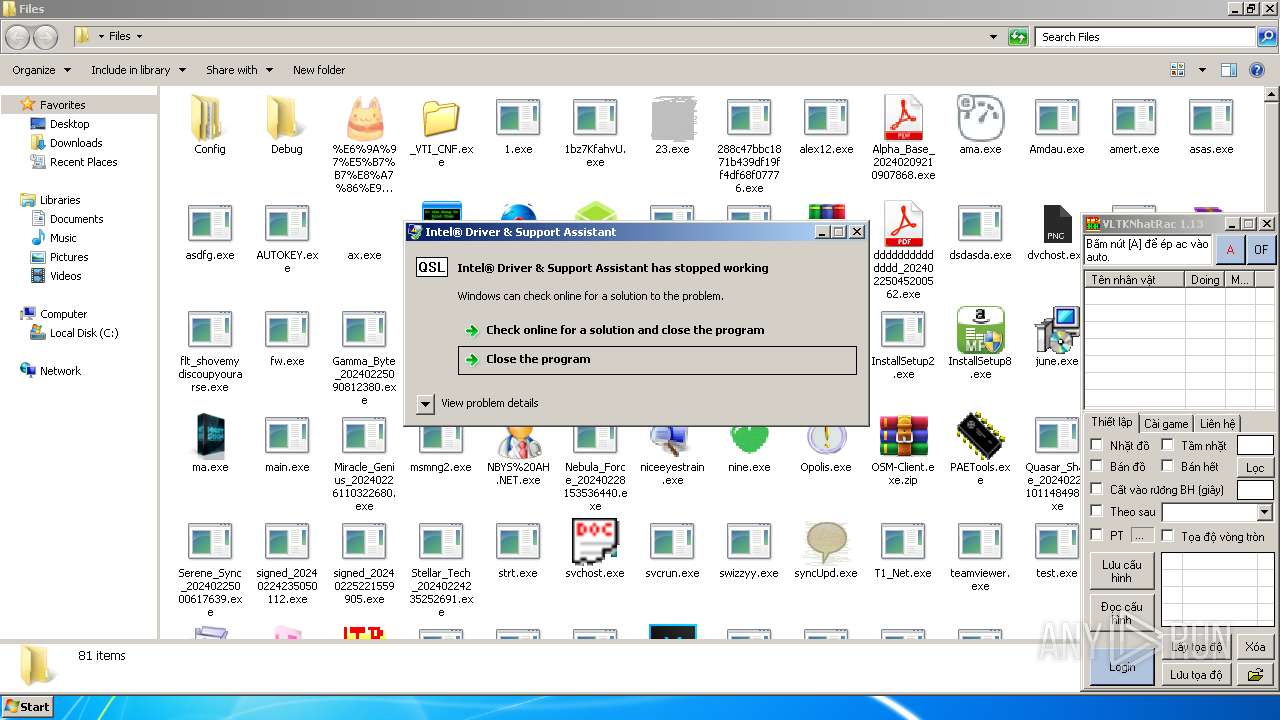The height and width of the screenshot is (720, 1280).
Task: Open address bar history dropdown arrow
Action: [993, 37]
